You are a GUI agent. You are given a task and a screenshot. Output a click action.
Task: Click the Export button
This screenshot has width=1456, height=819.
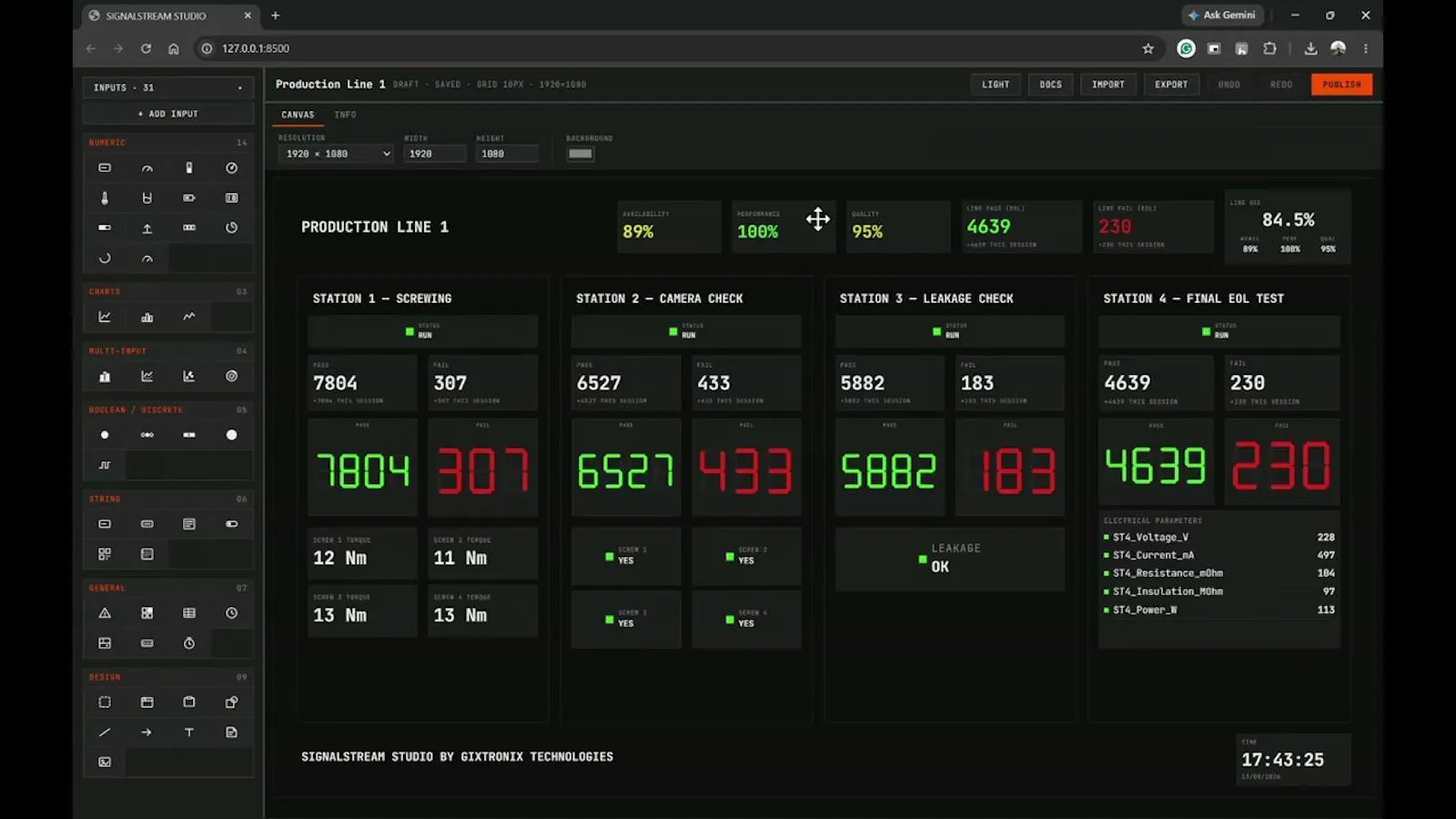click(x=1171, y=85)
